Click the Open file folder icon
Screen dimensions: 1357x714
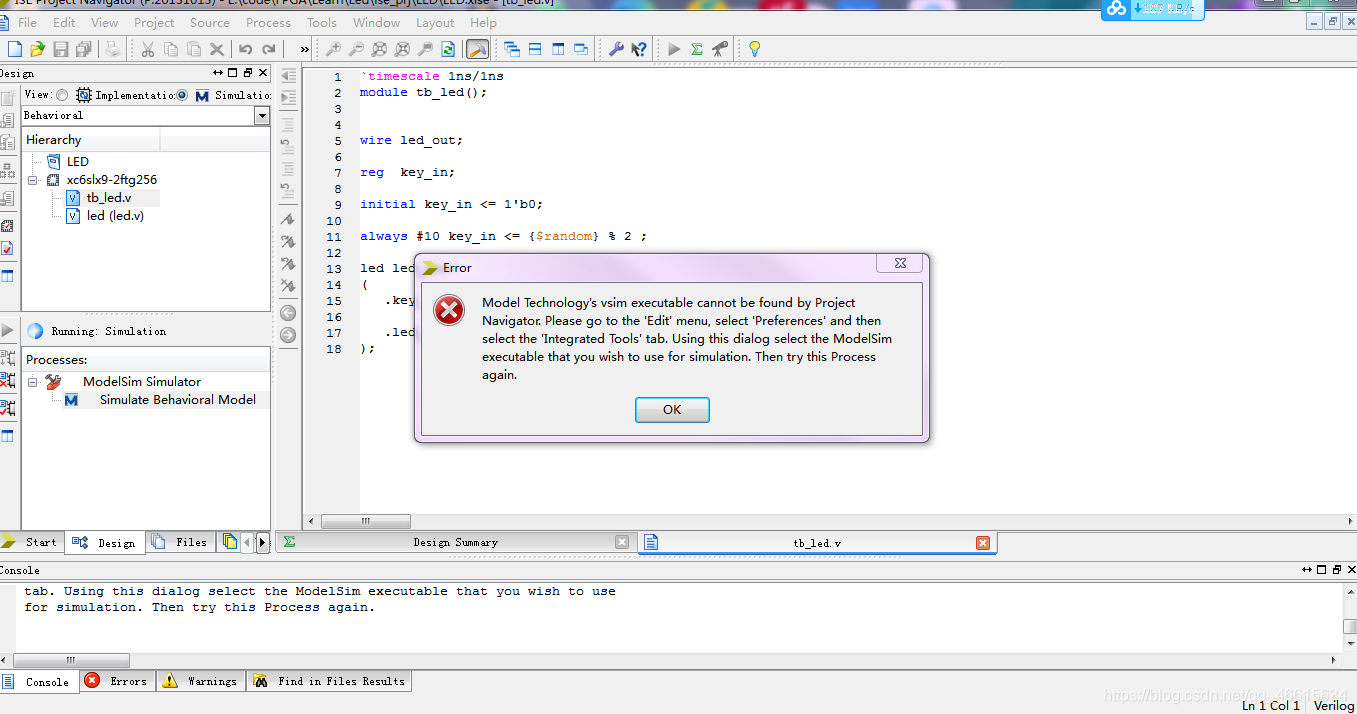click(37, 49)
